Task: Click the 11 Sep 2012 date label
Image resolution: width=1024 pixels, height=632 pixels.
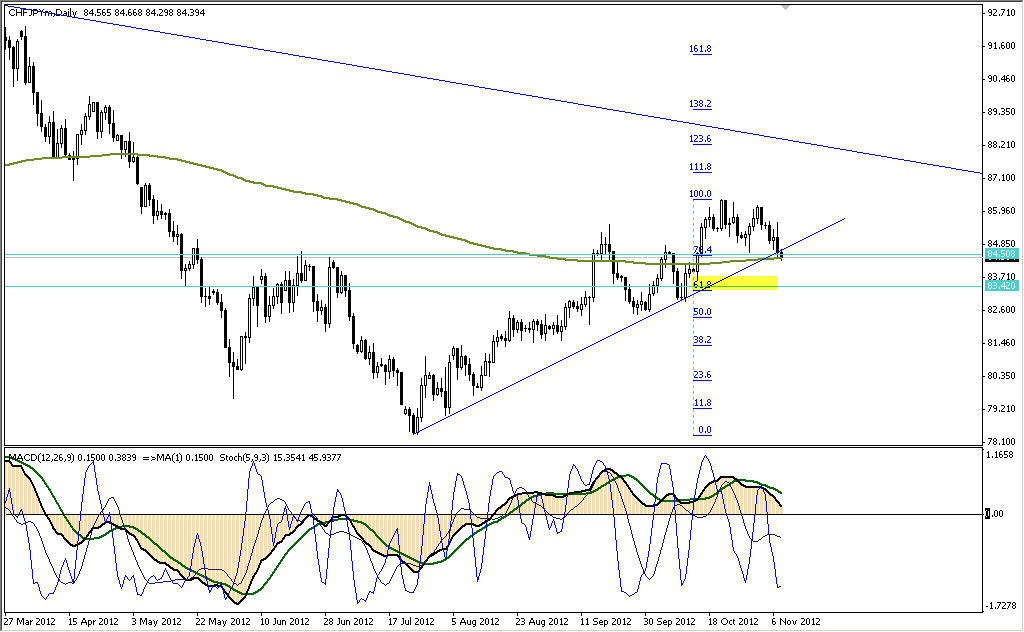Action: 606,622
